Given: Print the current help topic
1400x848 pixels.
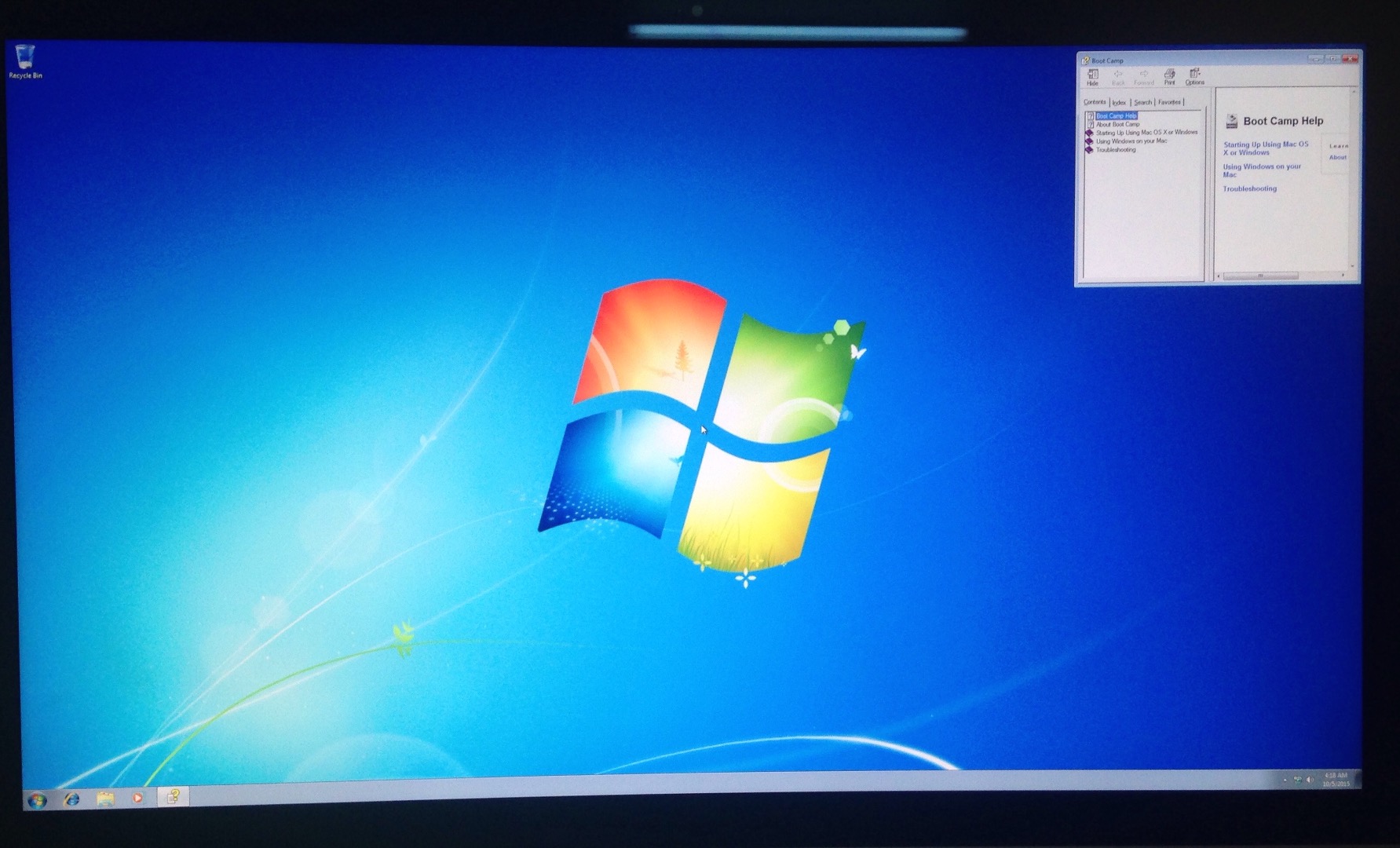Looking at the screenshot, I should pos(1169,77).
